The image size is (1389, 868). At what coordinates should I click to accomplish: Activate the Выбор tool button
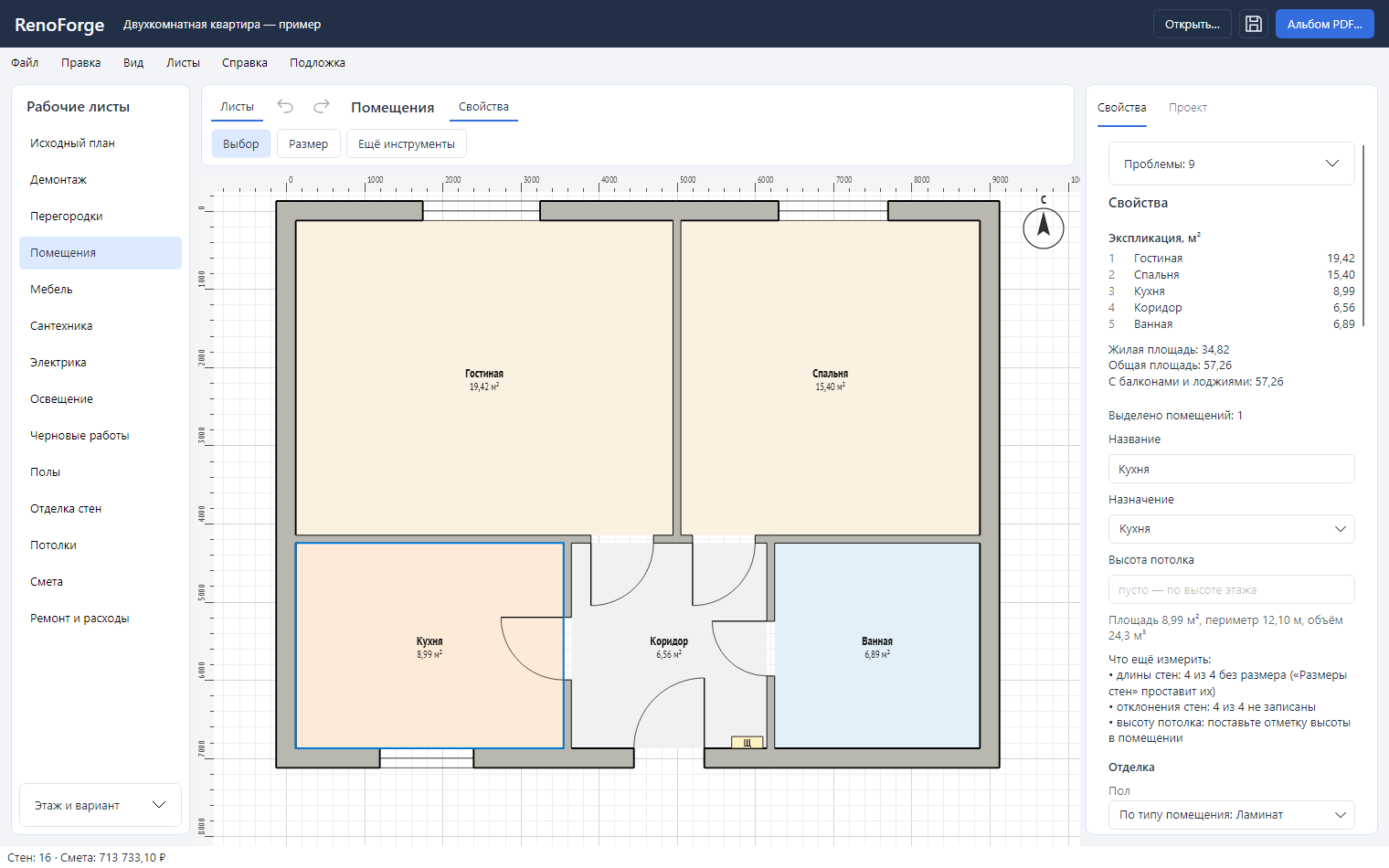pos(241,143)
